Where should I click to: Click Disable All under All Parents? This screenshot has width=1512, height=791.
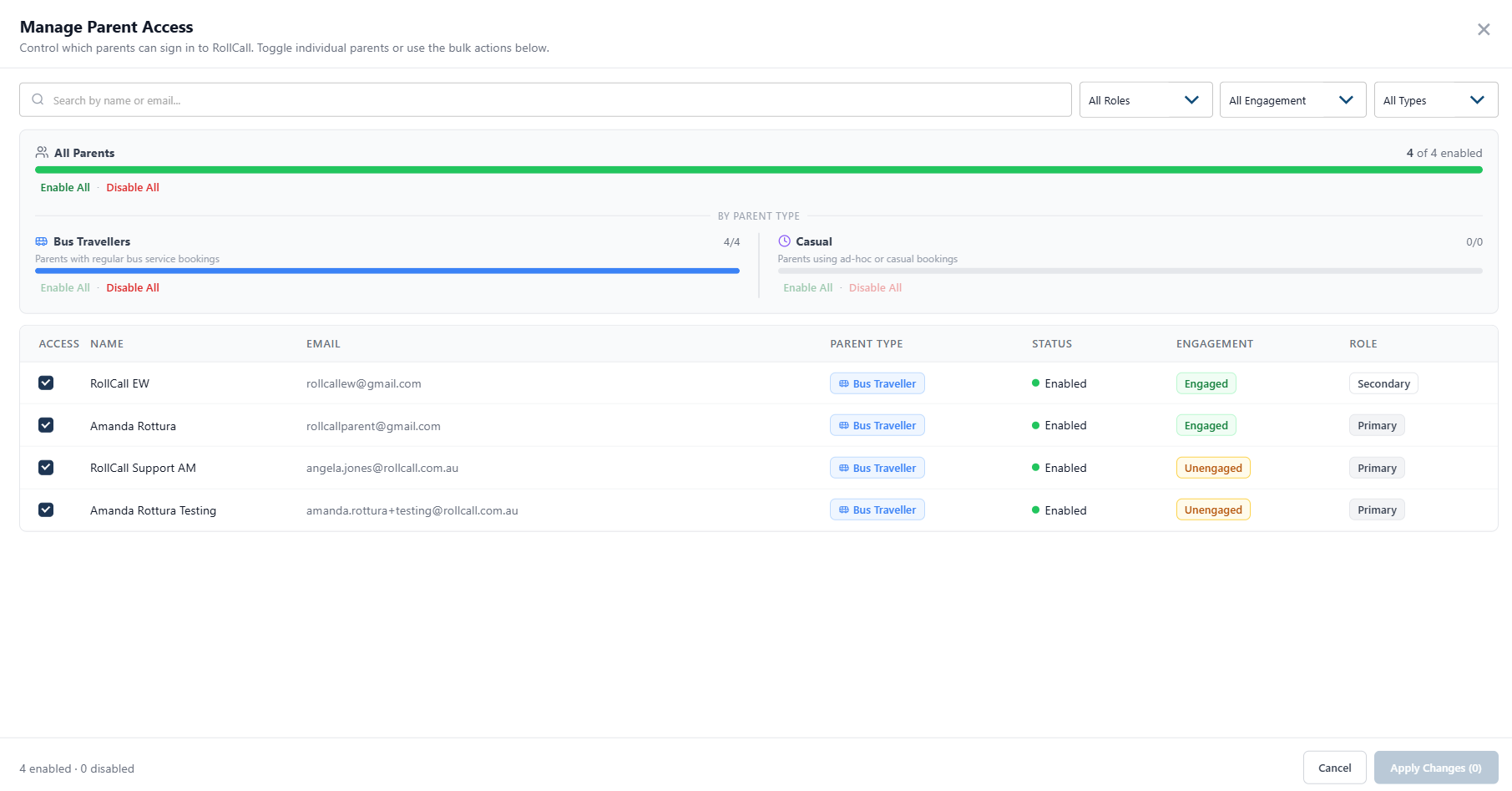(133, 187)
